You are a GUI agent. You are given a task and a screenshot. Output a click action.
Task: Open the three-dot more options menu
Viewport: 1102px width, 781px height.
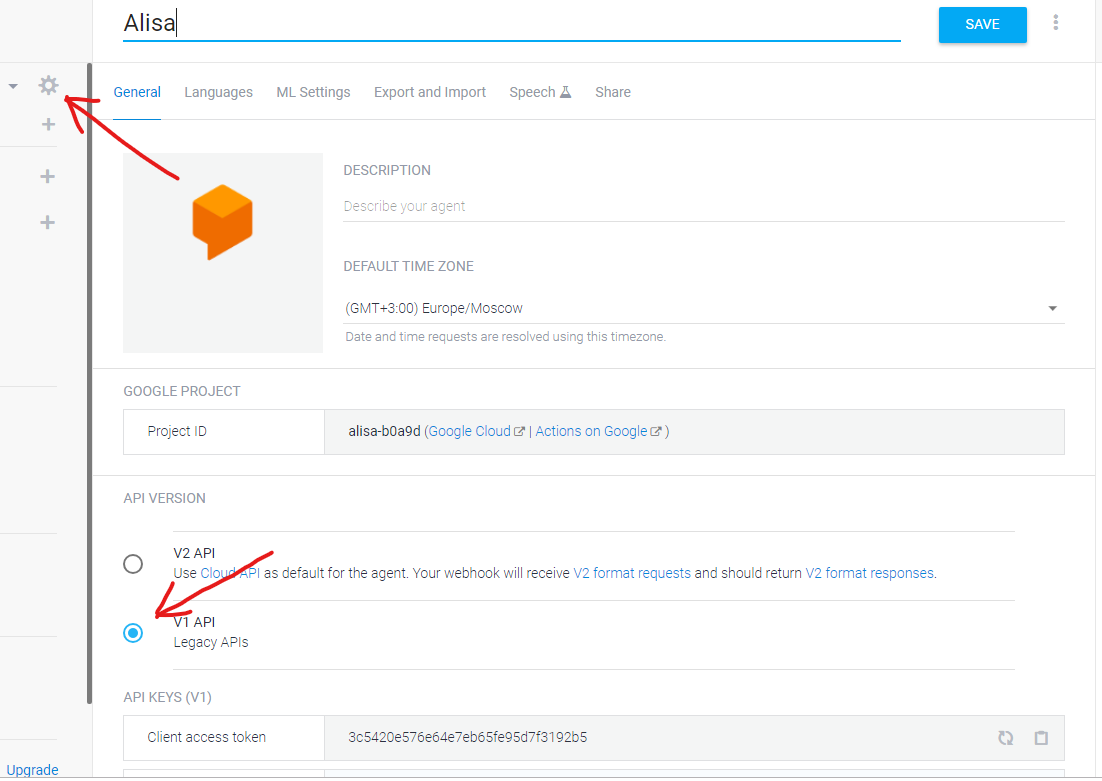click(1055, 23)
